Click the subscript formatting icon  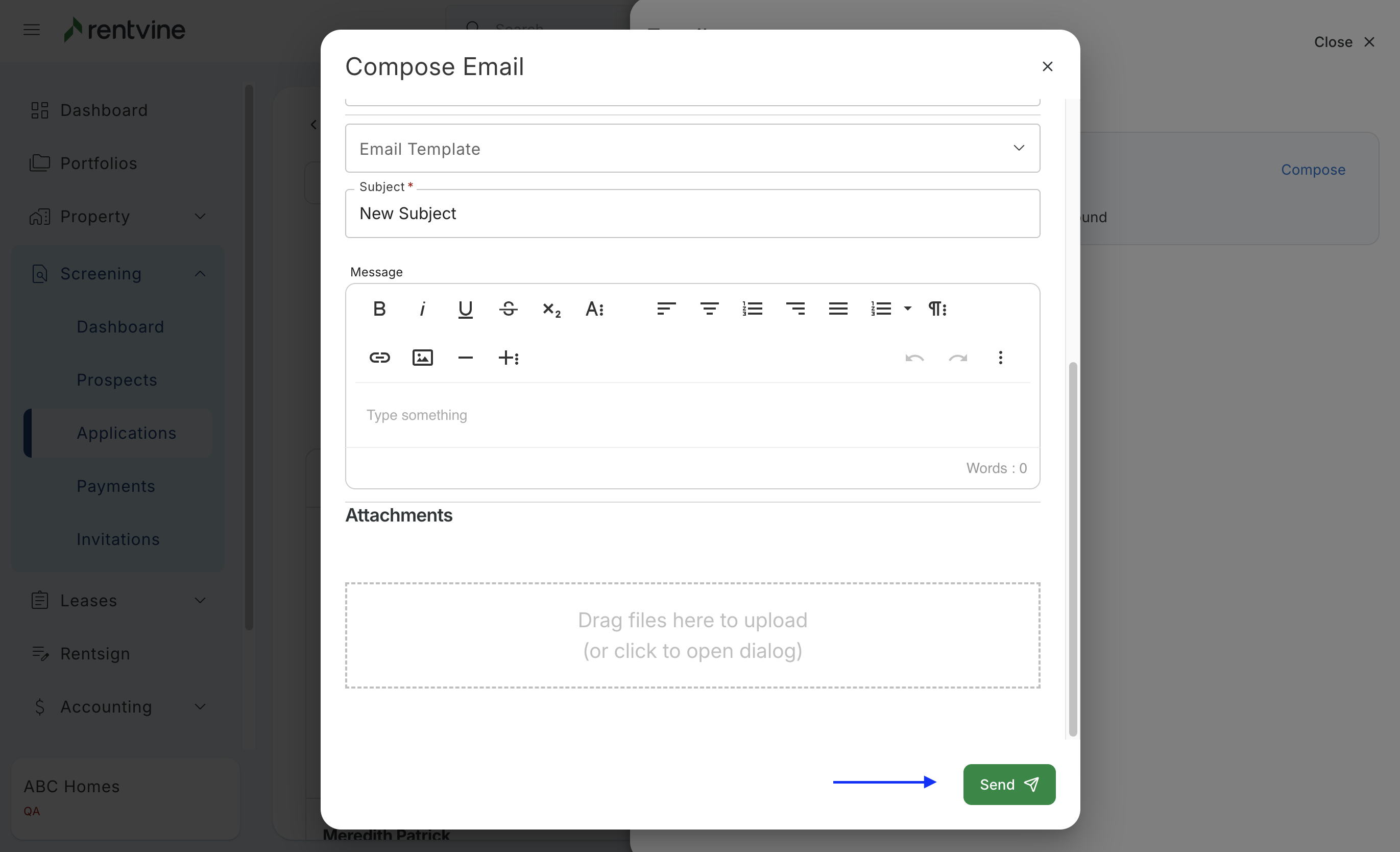pyautogui.click(x=551, y=310)
